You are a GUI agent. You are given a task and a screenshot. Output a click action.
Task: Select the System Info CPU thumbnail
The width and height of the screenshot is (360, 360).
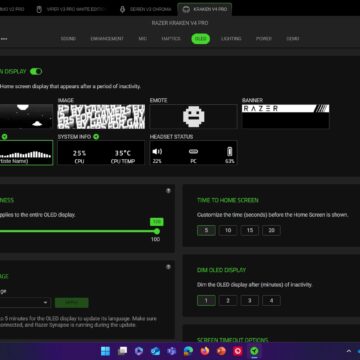101,153
